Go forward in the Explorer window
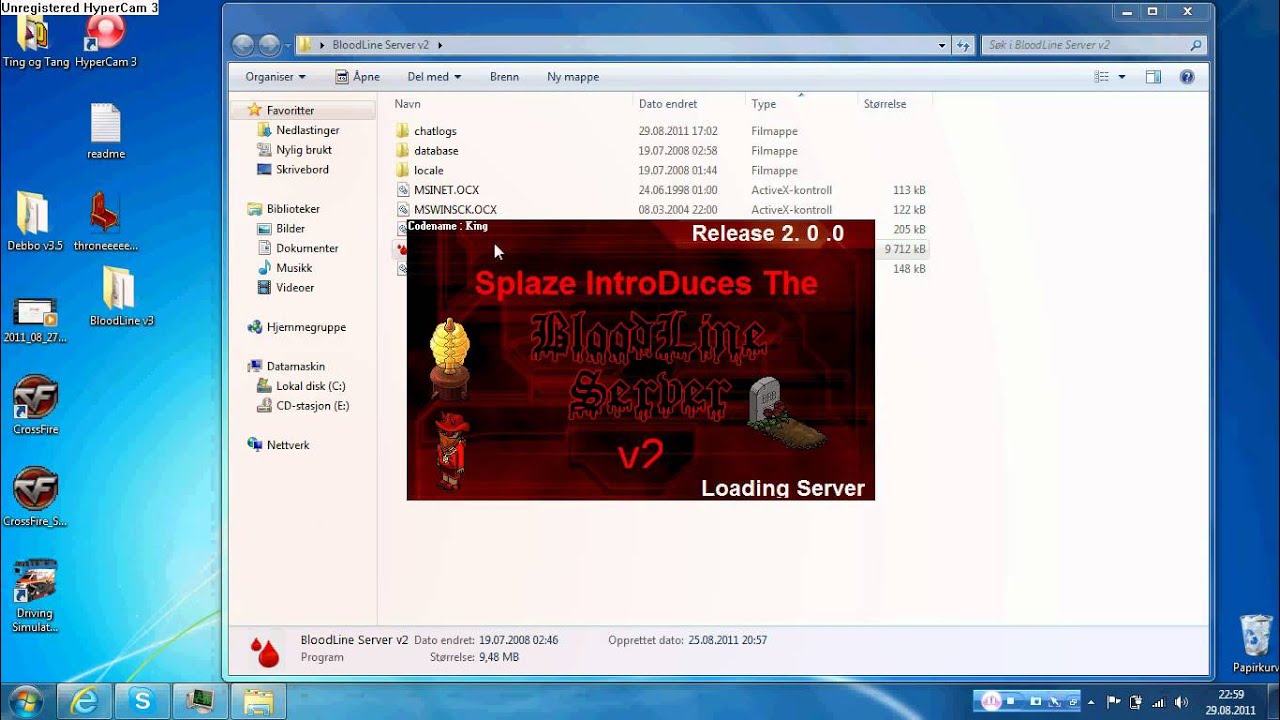Image resolution: width=1280 pixels, height=720 pixels. pyautogui.click(x=269, y=45)
